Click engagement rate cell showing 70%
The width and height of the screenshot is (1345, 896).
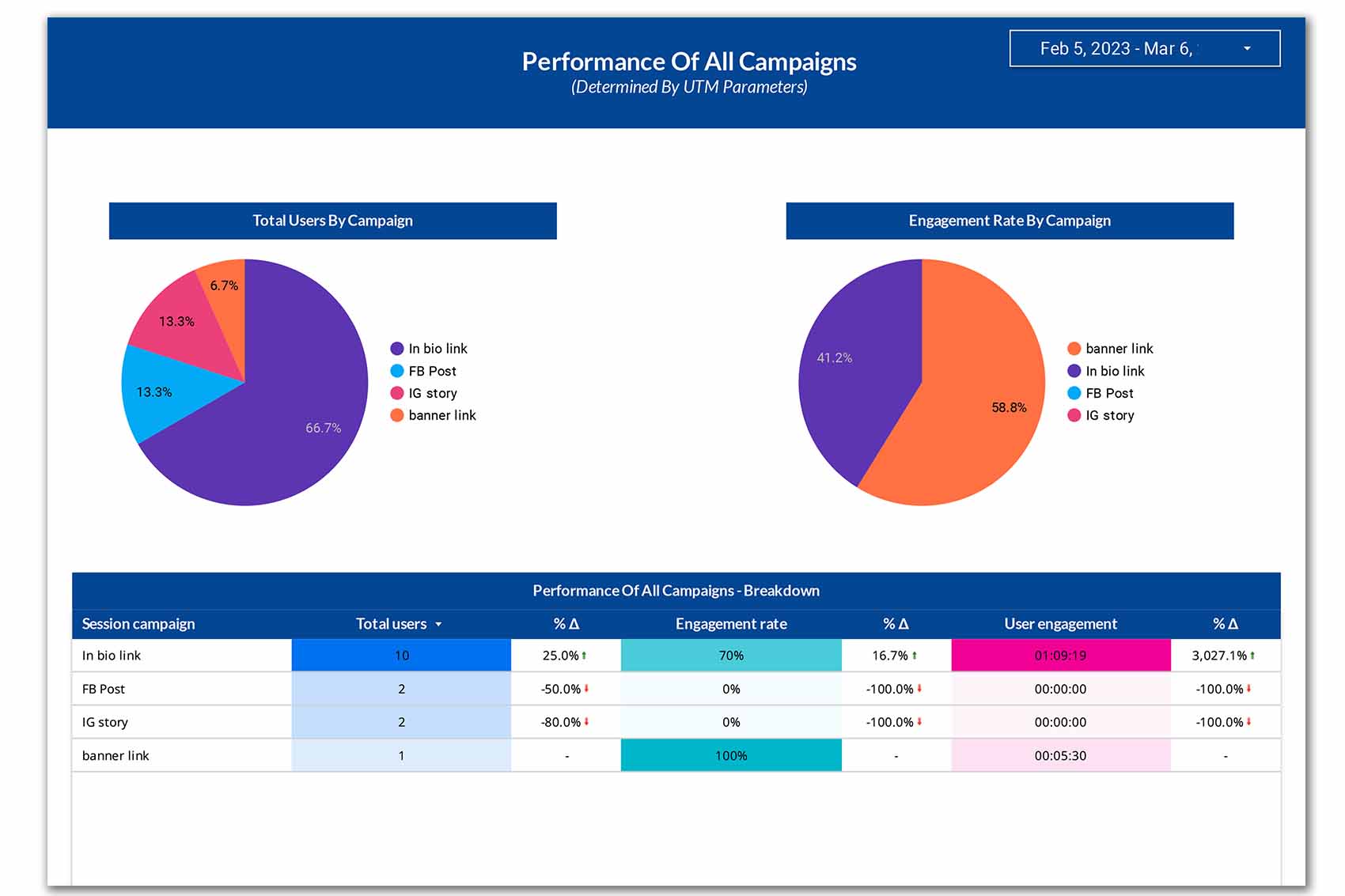click(731, 656)
